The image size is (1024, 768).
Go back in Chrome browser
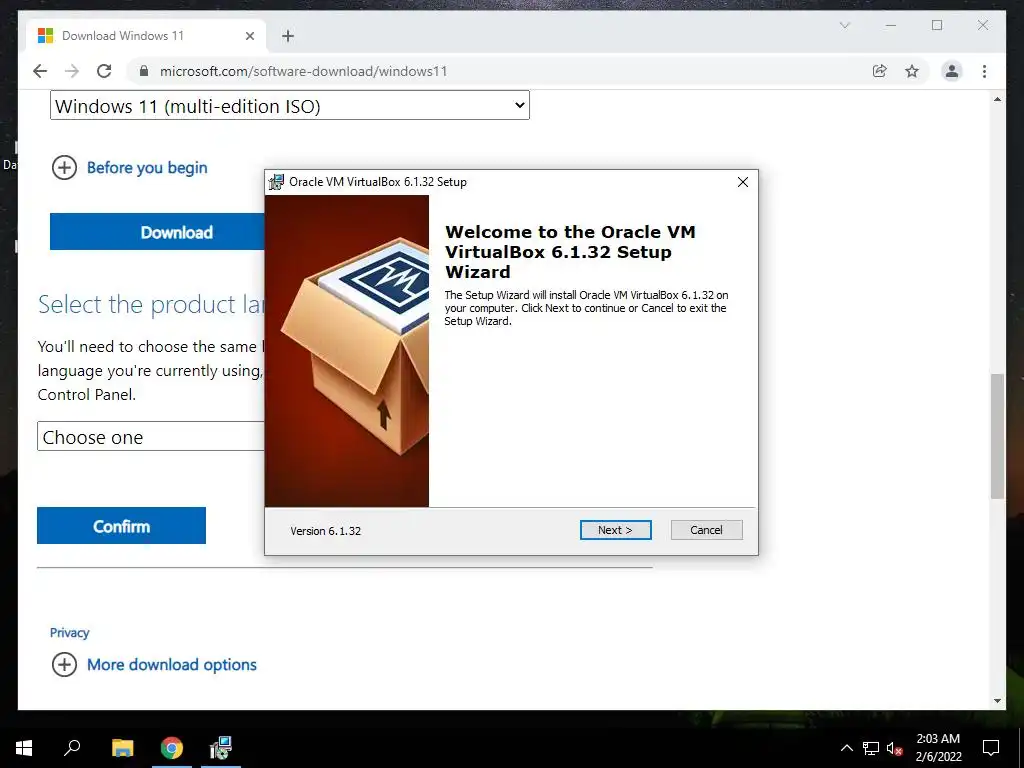pyautogui.click(x=40, y=71)
